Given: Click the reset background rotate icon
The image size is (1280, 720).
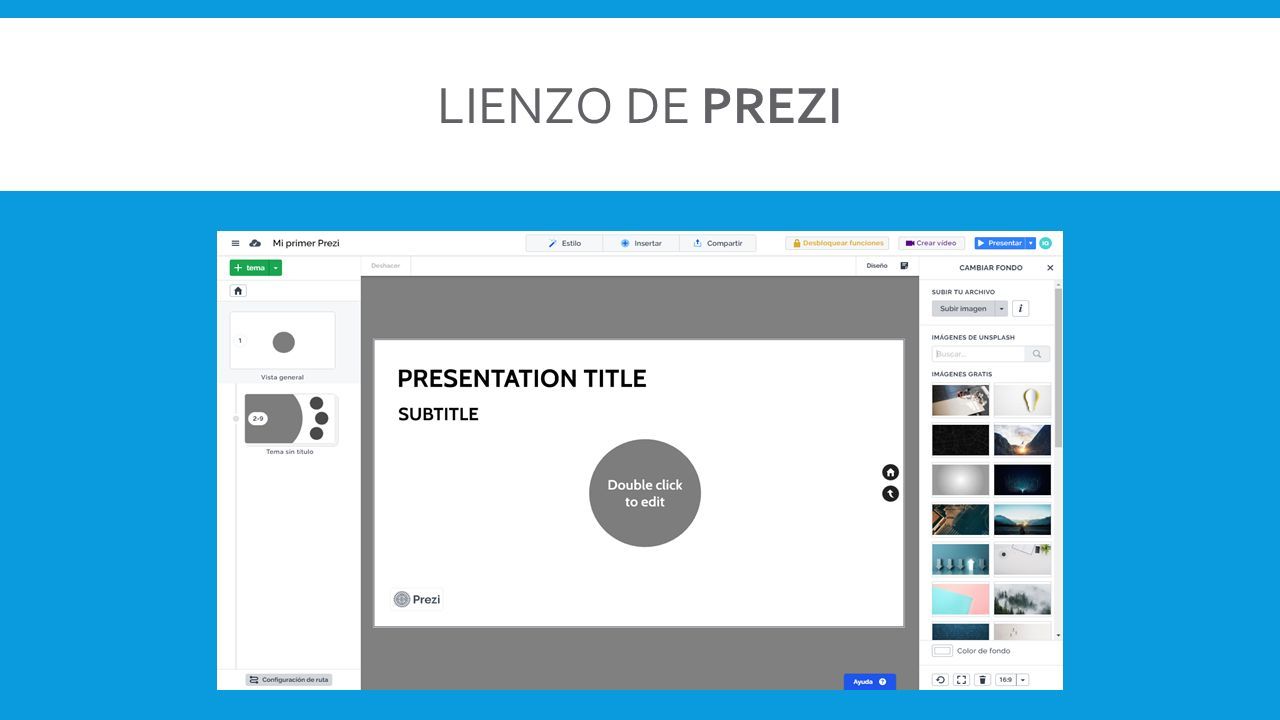Looking at the screenshot, I should pos(940,680).
